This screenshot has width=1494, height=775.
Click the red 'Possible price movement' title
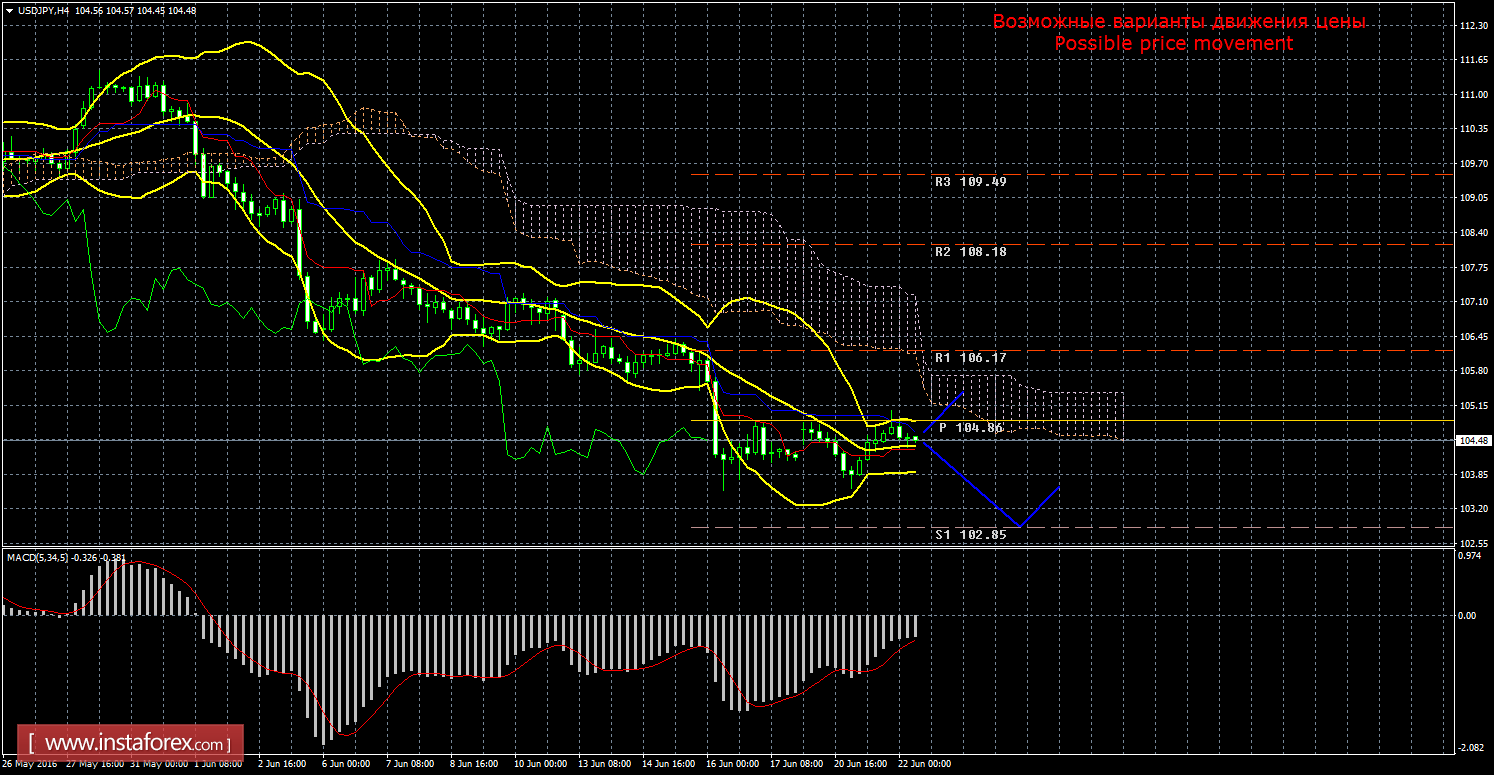[1174, 44]
